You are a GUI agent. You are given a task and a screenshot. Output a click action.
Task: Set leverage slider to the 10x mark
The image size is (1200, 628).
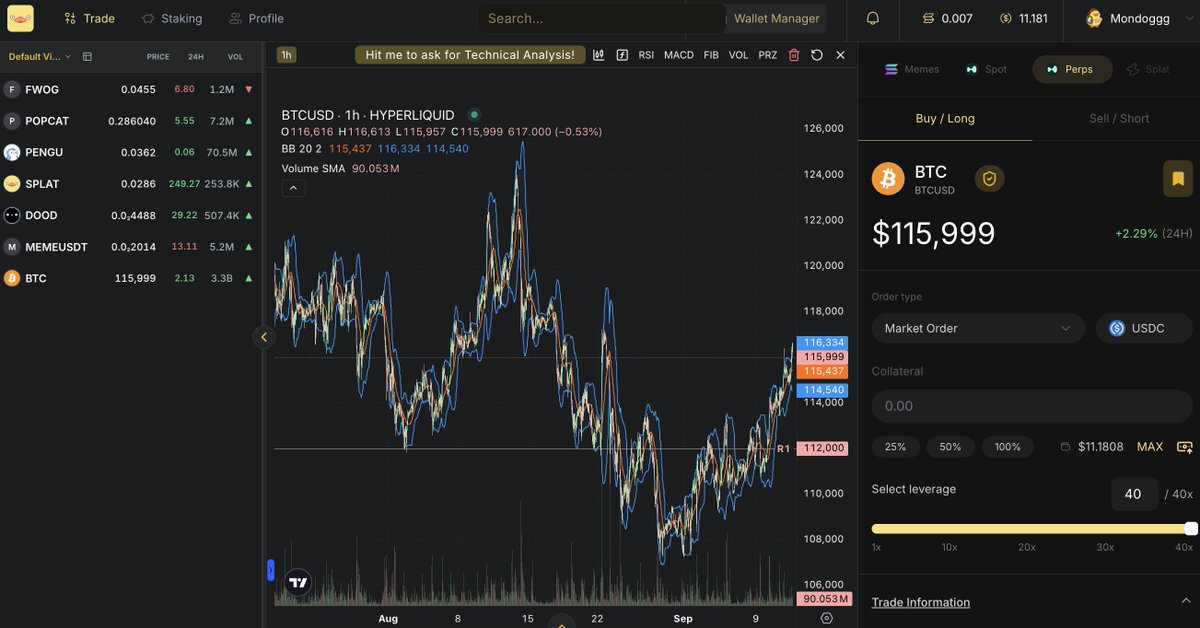click(949, 528)
